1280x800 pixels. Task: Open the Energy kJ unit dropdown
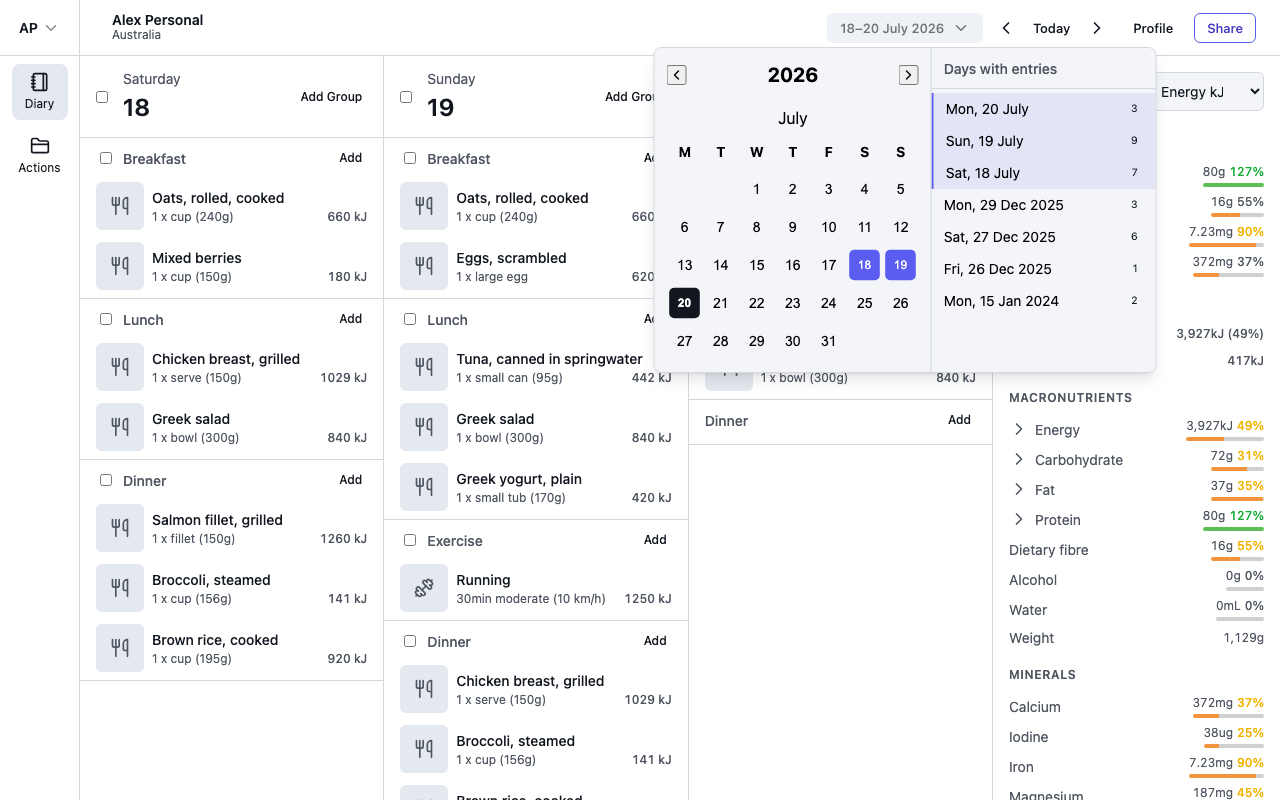(x=1210, y=91)
